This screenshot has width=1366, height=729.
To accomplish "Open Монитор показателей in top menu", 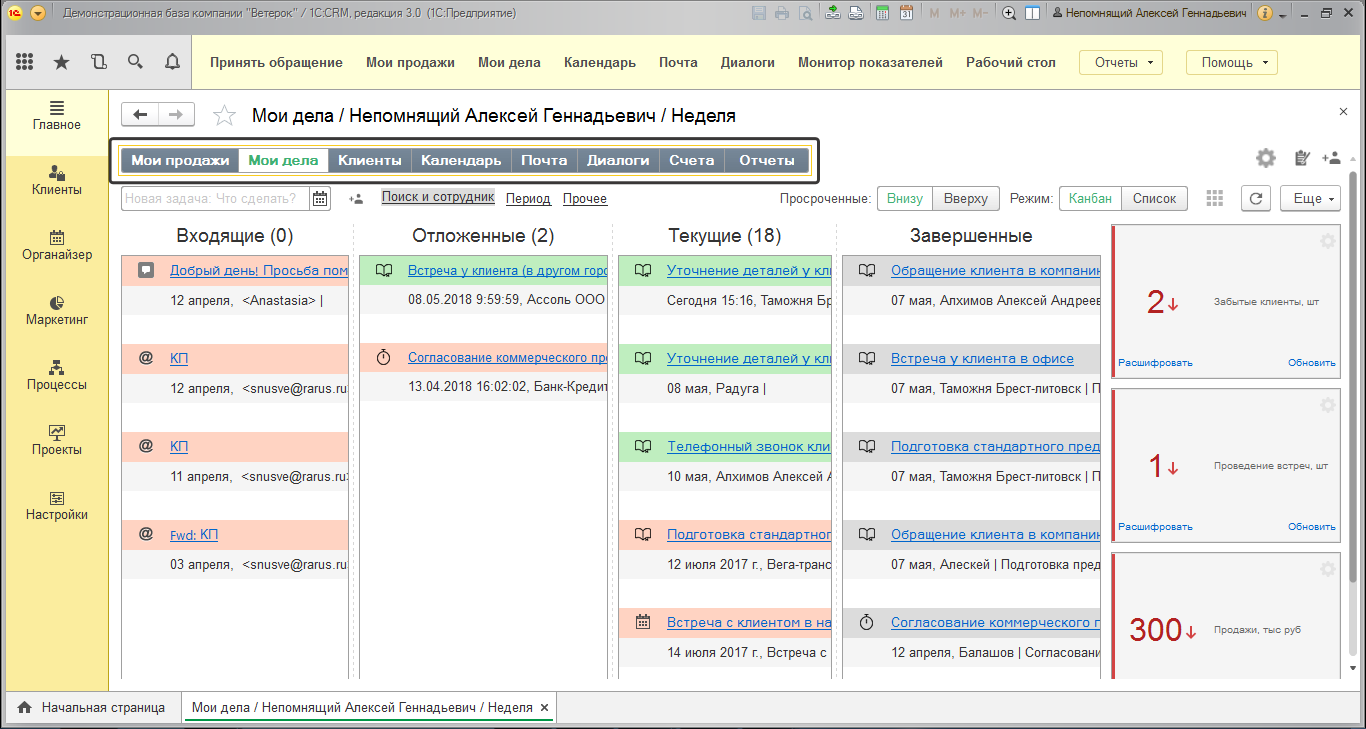I will pos(870,62).
